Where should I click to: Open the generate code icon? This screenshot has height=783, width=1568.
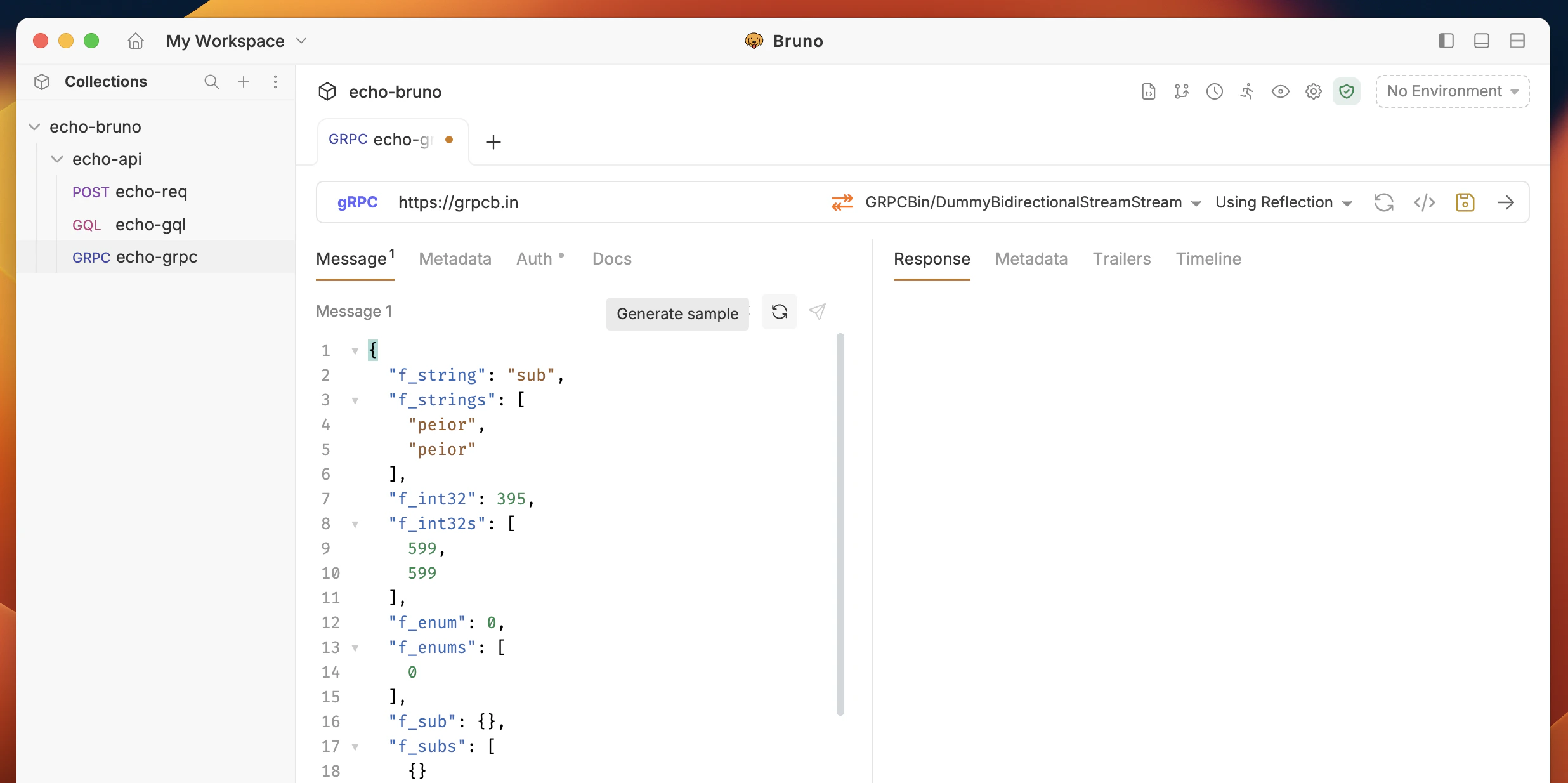coord(1424,202)
